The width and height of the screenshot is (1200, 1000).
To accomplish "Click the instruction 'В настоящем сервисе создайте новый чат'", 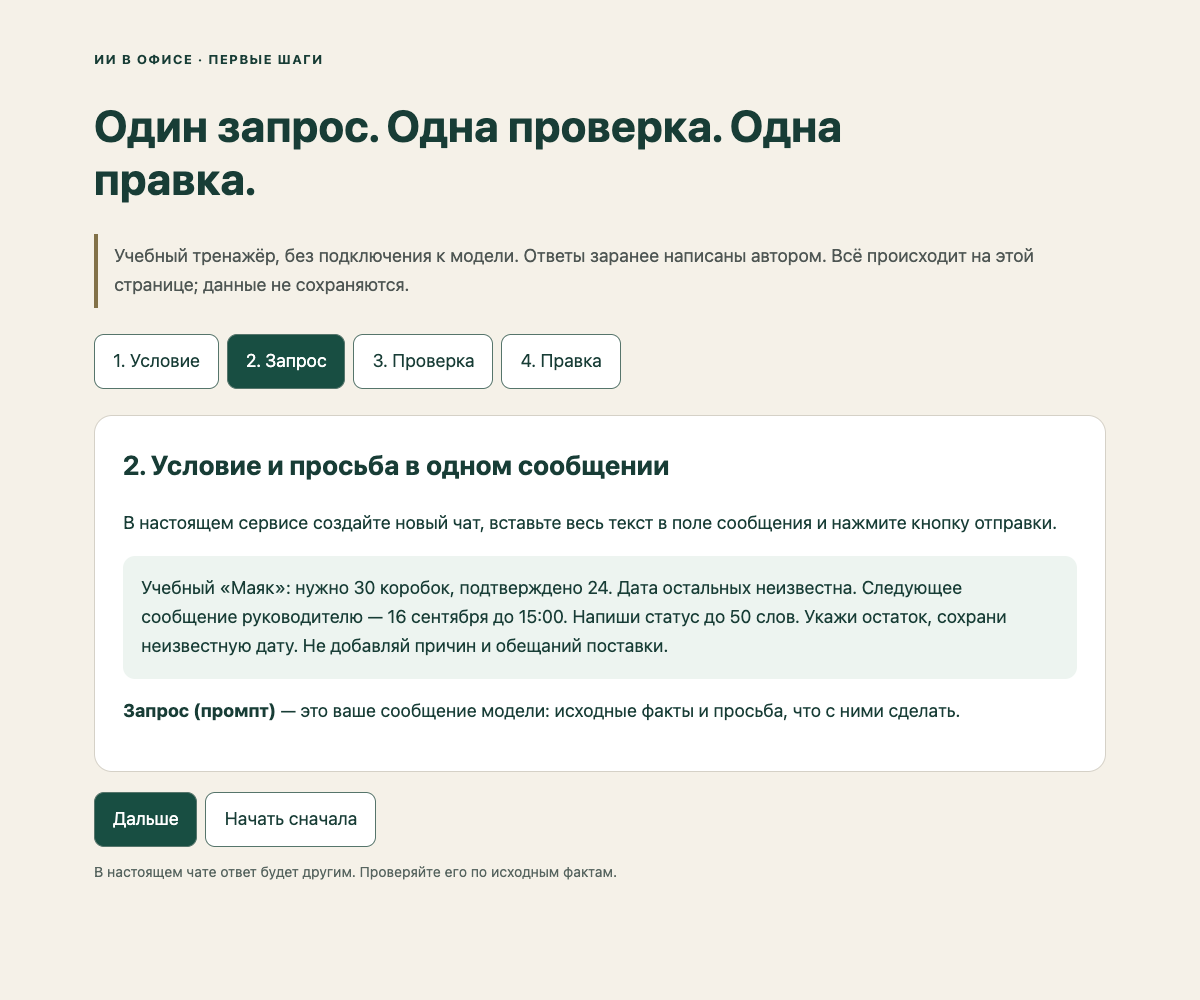I will click(590, 523).
